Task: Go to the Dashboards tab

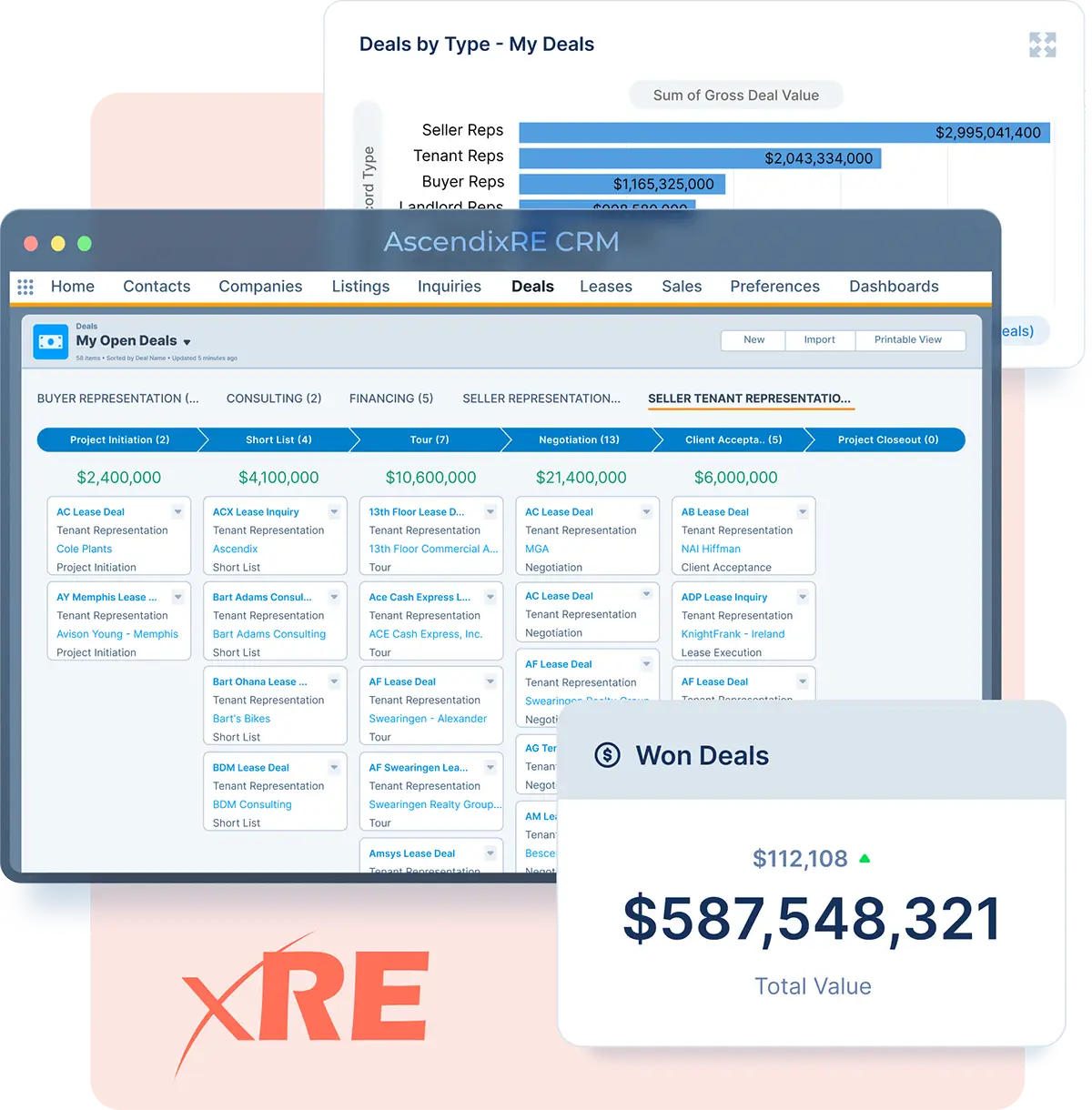Action: (x=894, y=287)
